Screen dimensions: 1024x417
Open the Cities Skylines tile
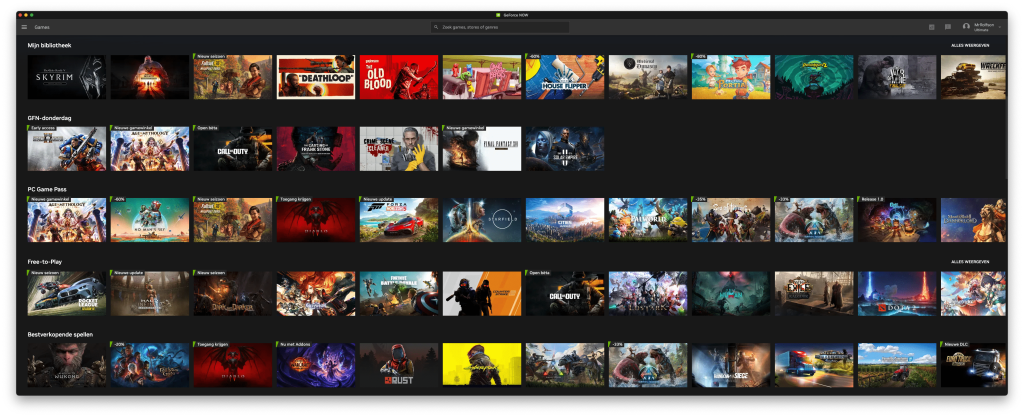(565, 221)
